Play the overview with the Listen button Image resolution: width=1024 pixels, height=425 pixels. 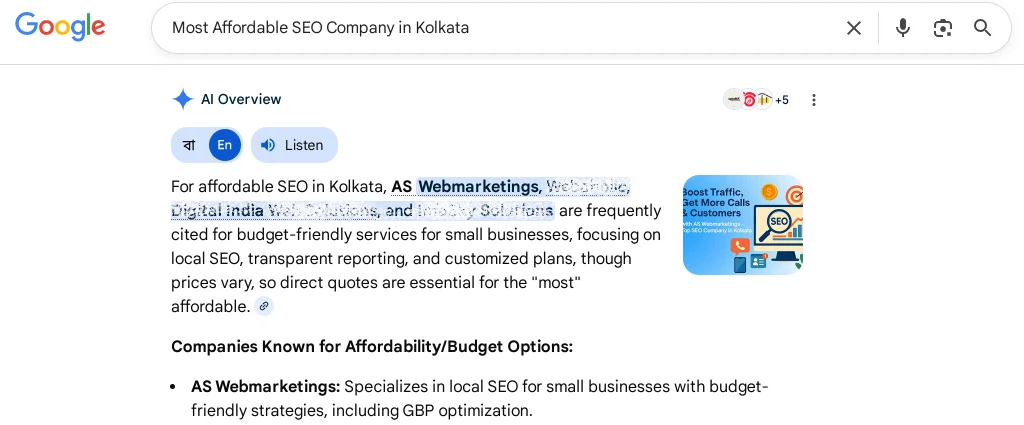click(295, 145)
